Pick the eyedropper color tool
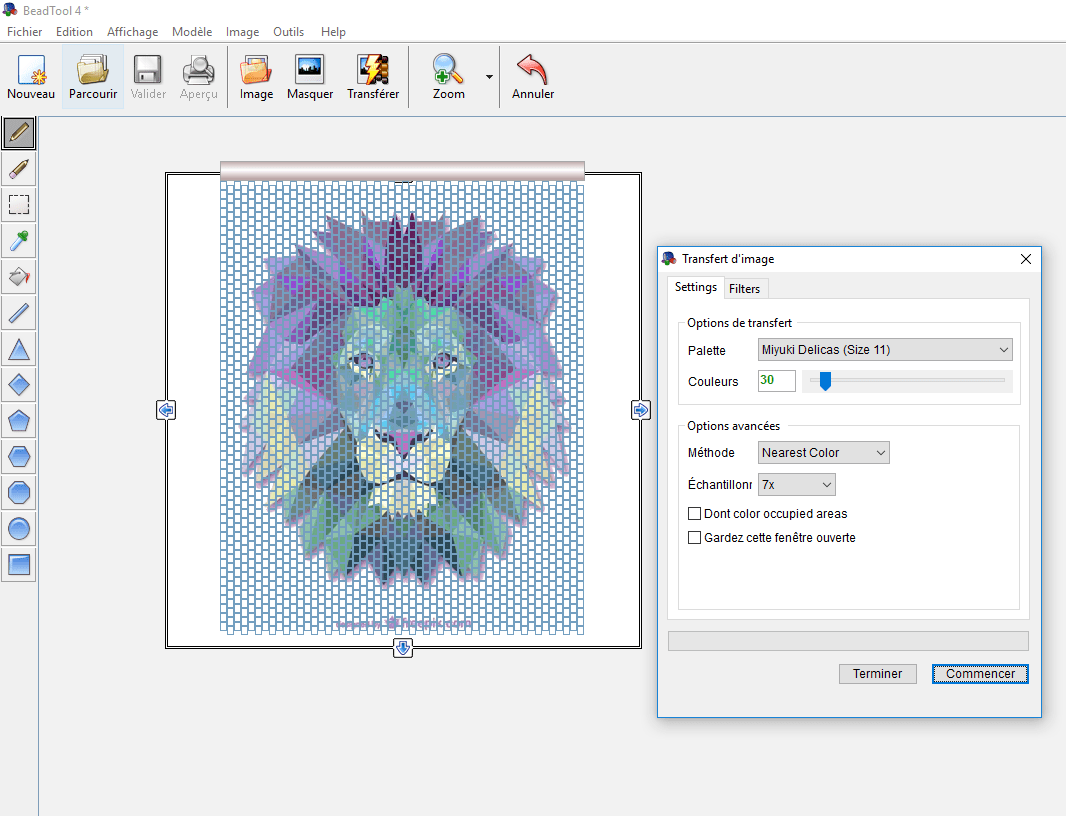Image resolution: width=1066 pixels, height=816 pixels. tap(19, 240)
